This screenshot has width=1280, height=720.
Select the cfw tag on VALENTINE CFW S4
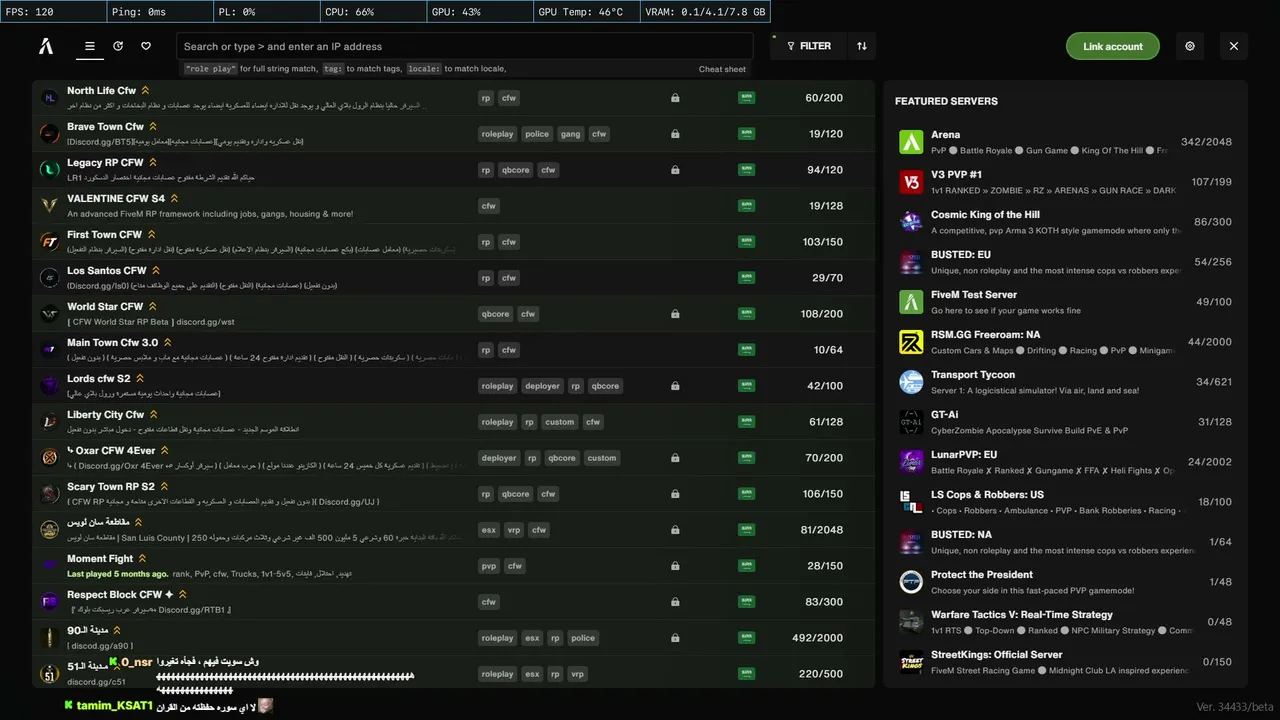coord(489,206)
